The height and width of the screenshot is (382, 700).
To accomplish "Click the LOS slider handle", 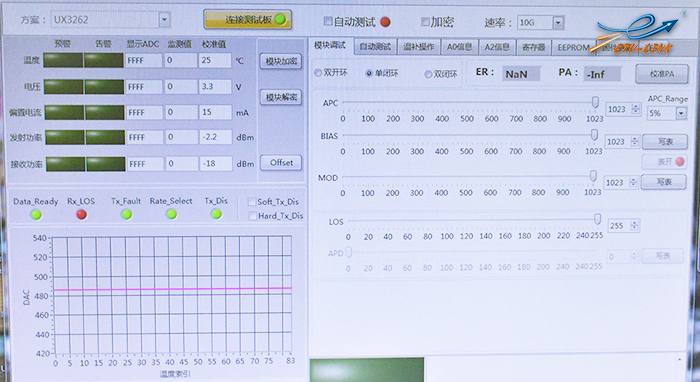I will pyautogui.click(x=597, y=219).
